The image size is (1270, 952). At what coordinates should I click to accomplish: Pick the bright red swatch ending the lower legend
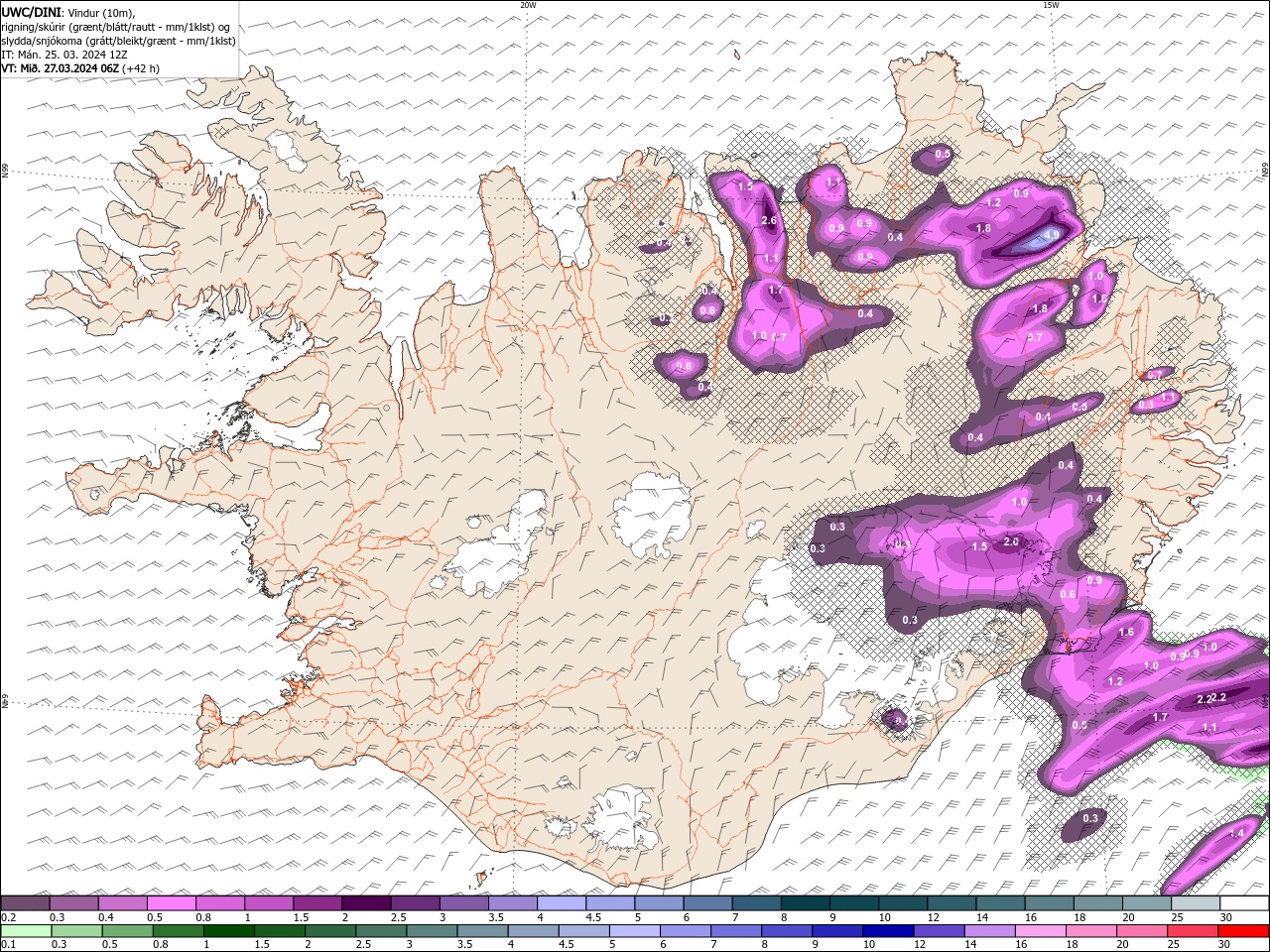click(x=1243, y=931)
